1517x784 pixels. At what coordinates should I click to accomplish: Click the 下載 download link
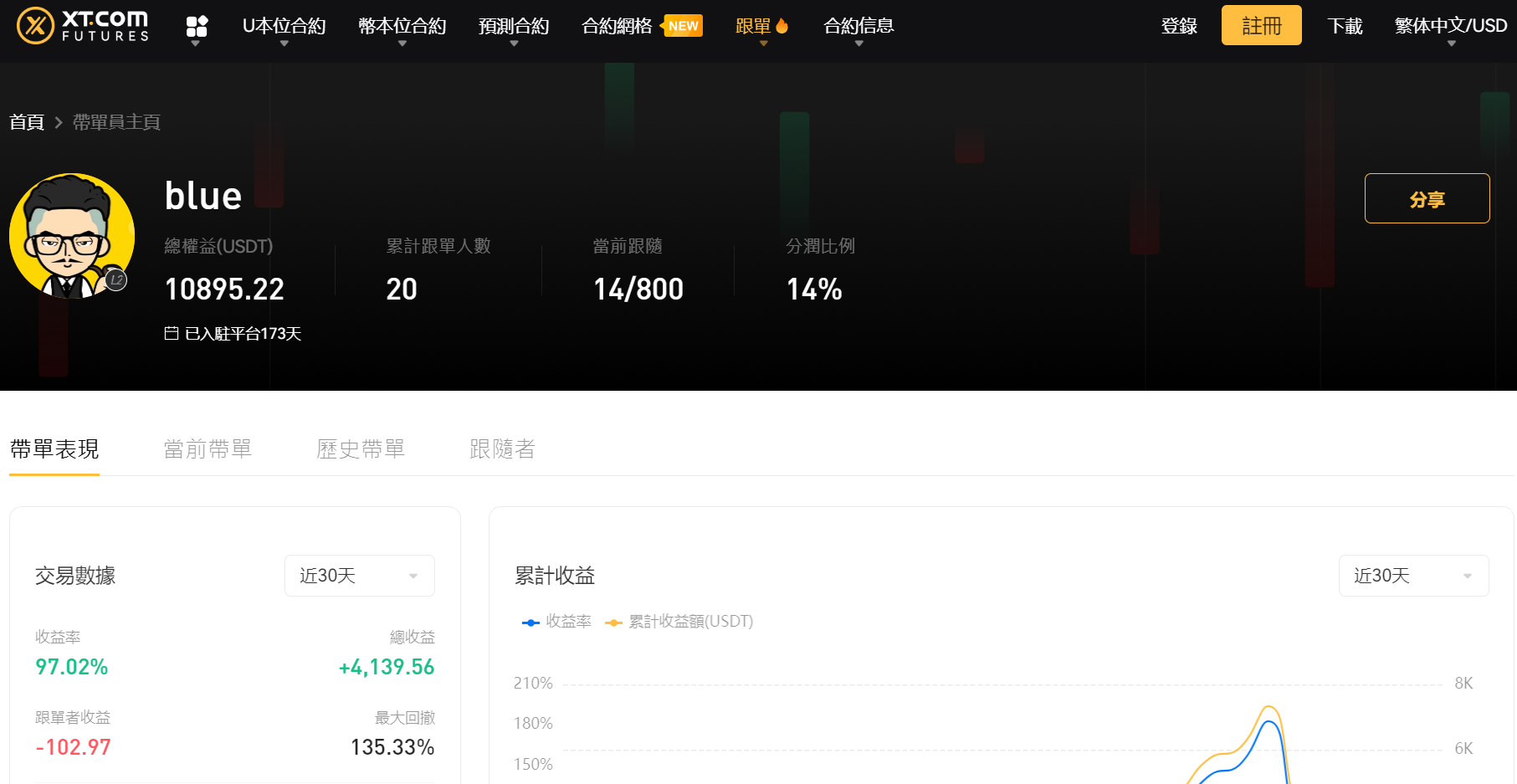point(1345,26)
